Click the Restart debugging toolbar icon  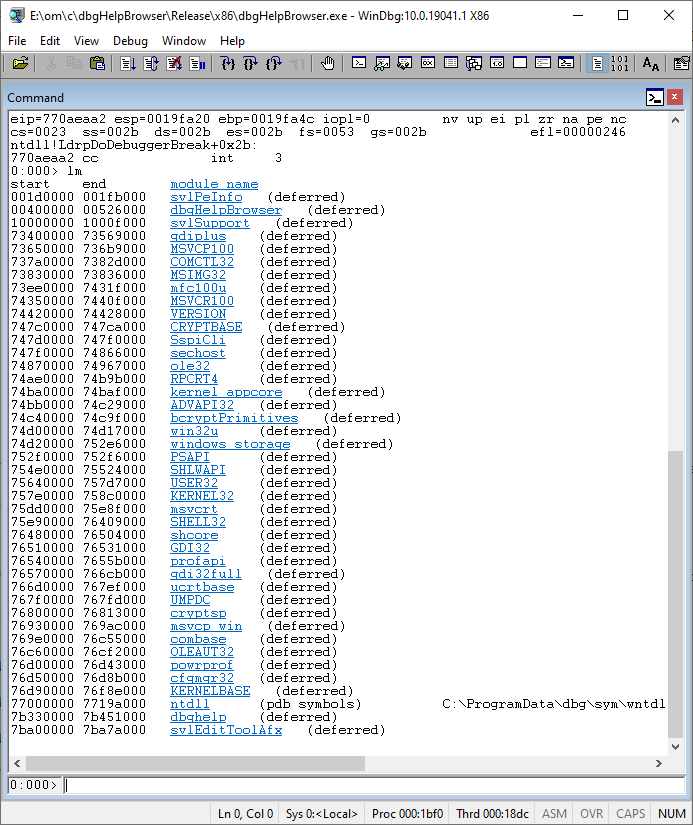pos(151,64)
